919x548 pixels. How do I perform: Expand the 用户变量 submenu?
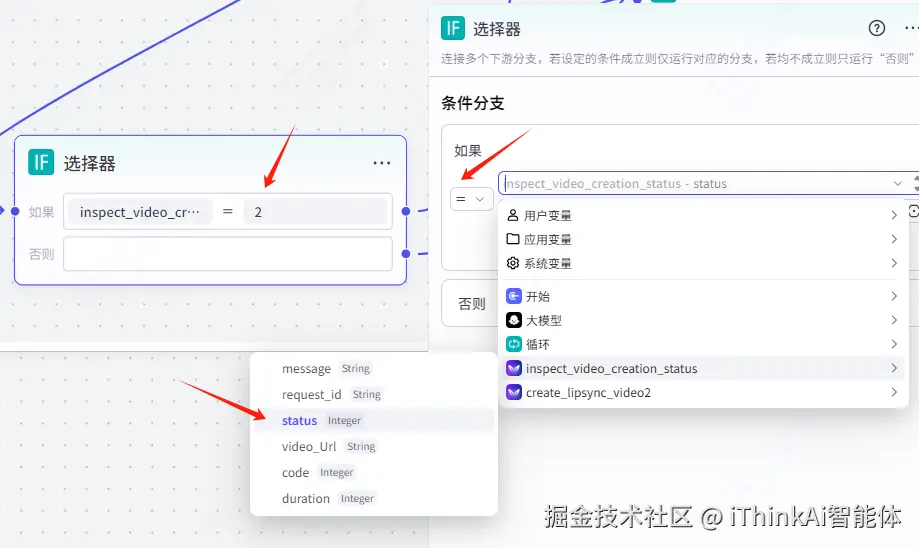894,215
